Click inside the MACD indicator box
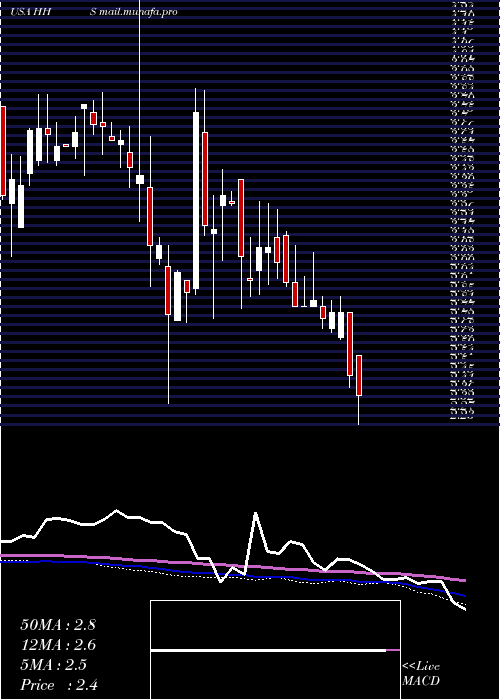Image resolution: width=500 pixels, height=700 pixels. click(x=275, y=650)
